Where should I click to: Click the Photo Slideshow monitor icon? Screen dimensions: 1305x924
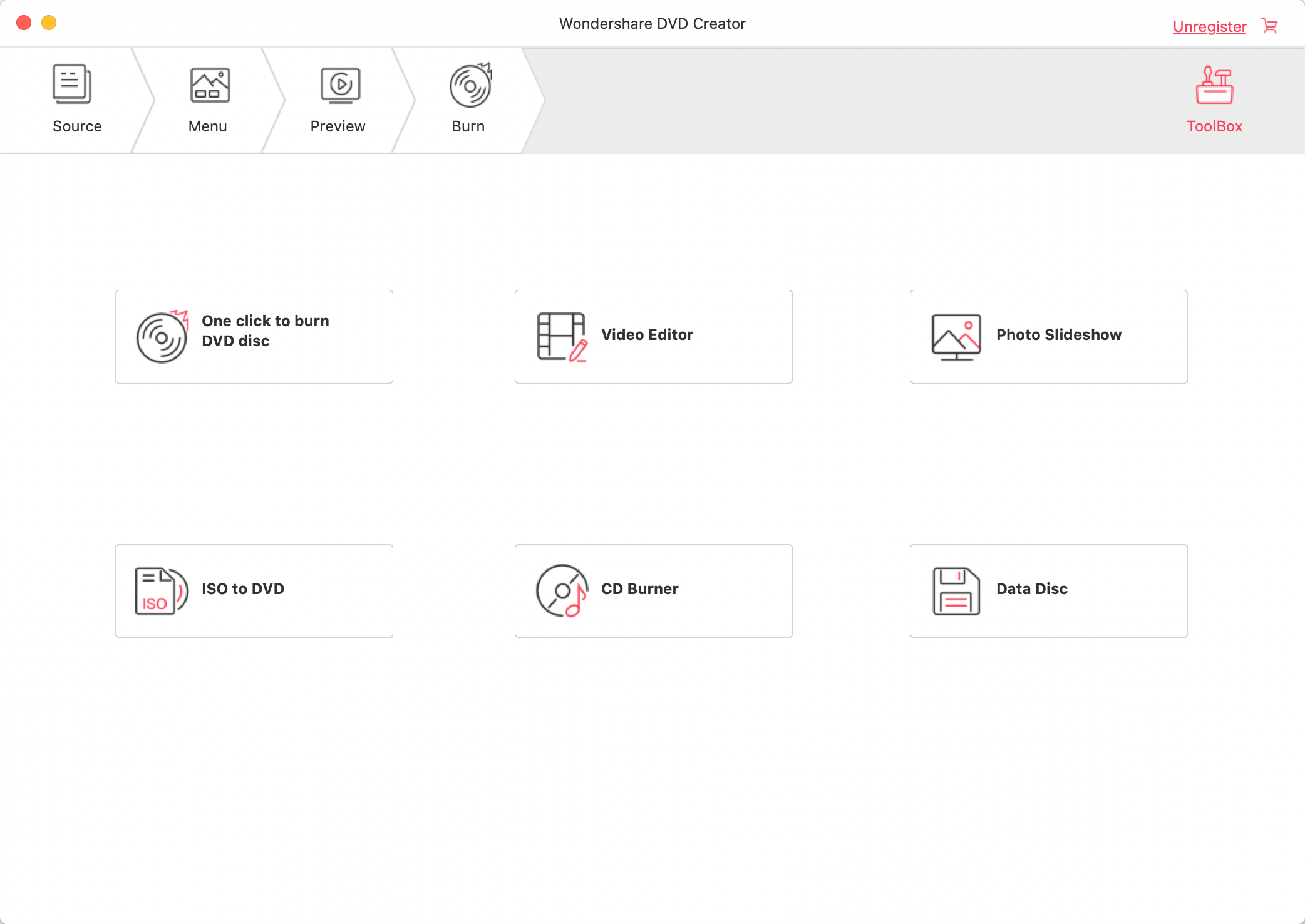tap(956, 337)
